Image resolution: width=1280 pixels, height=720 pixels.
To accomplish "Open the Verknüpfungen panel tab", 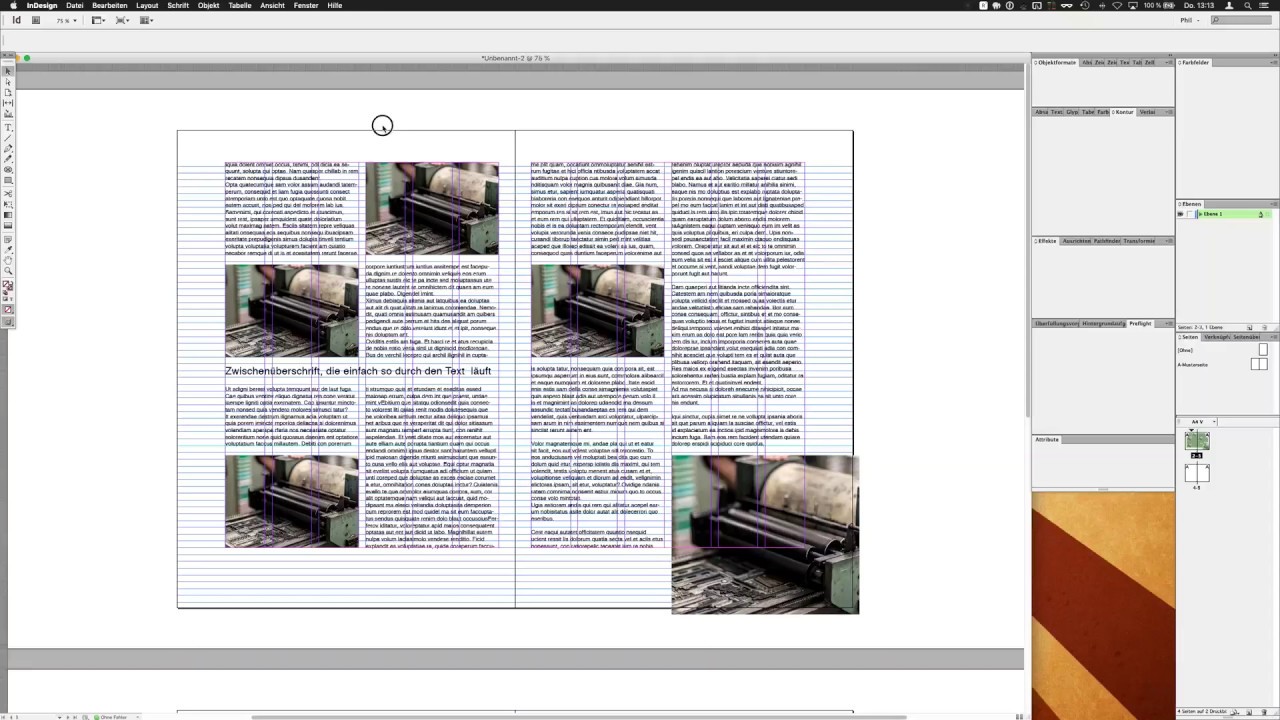I will point(1217,336).
